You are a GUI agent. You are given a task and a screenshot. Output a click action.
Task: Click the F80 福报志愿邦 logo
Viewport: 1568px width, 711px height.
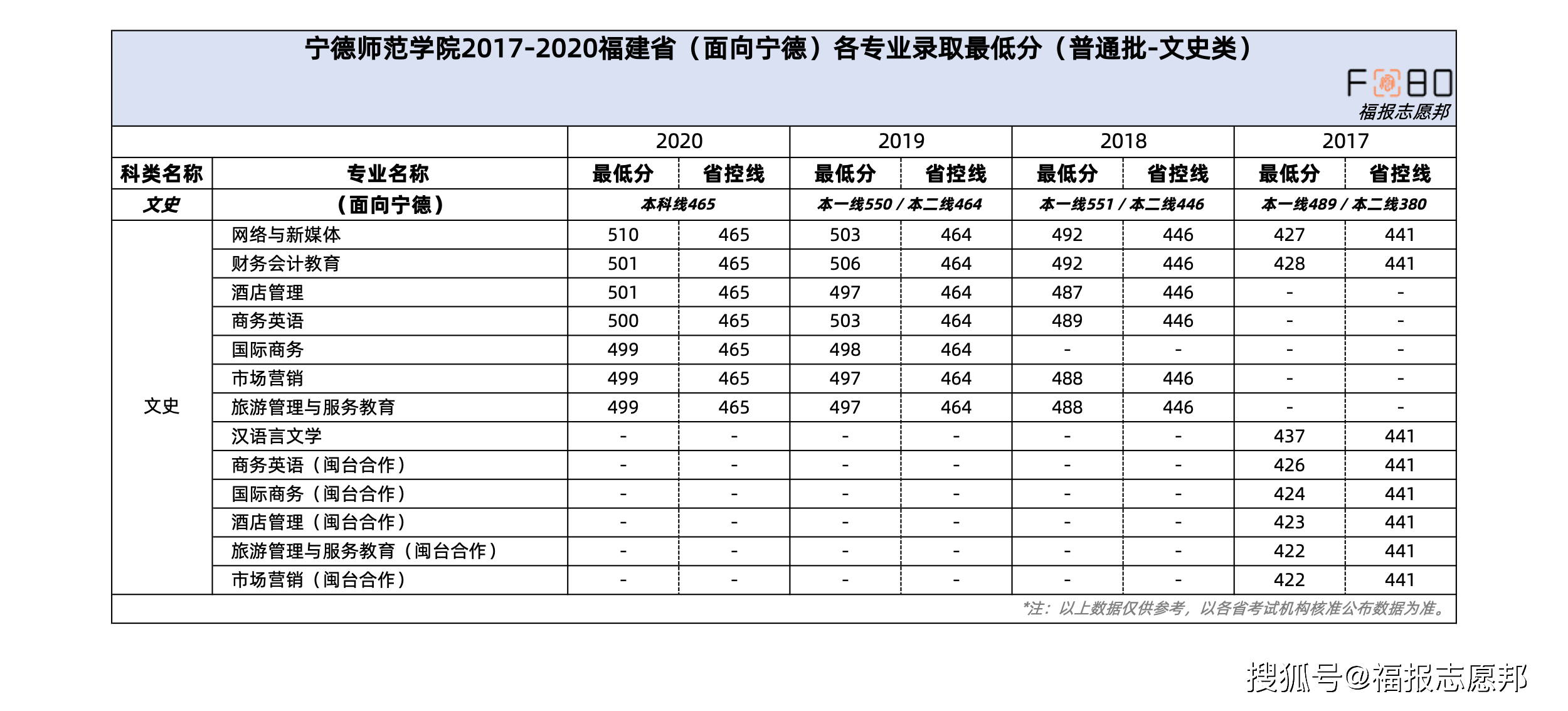tap(1399, 95)
